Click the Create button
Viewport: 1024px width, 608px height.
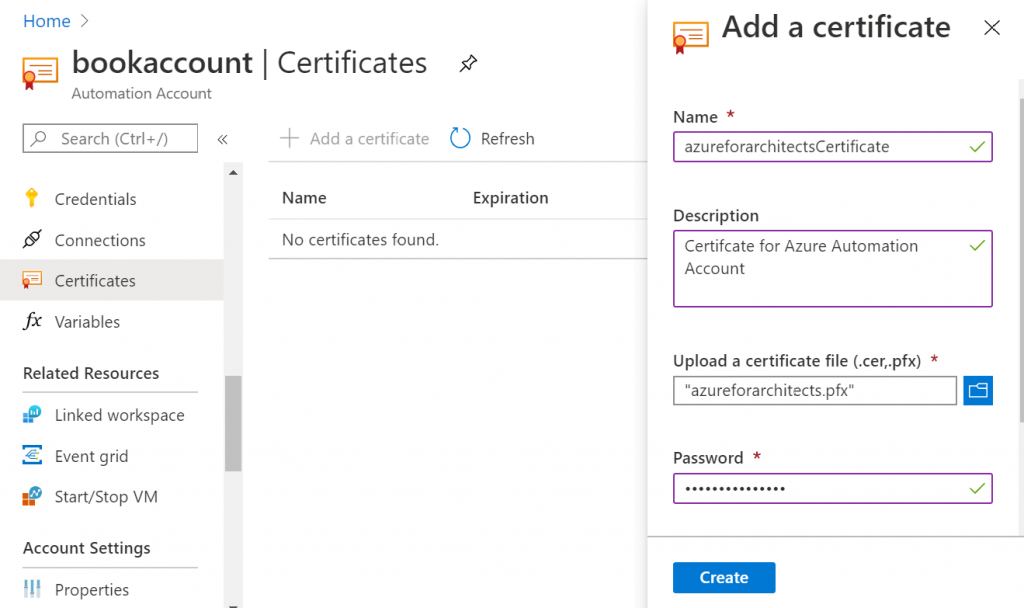click(x=724, y=577)
